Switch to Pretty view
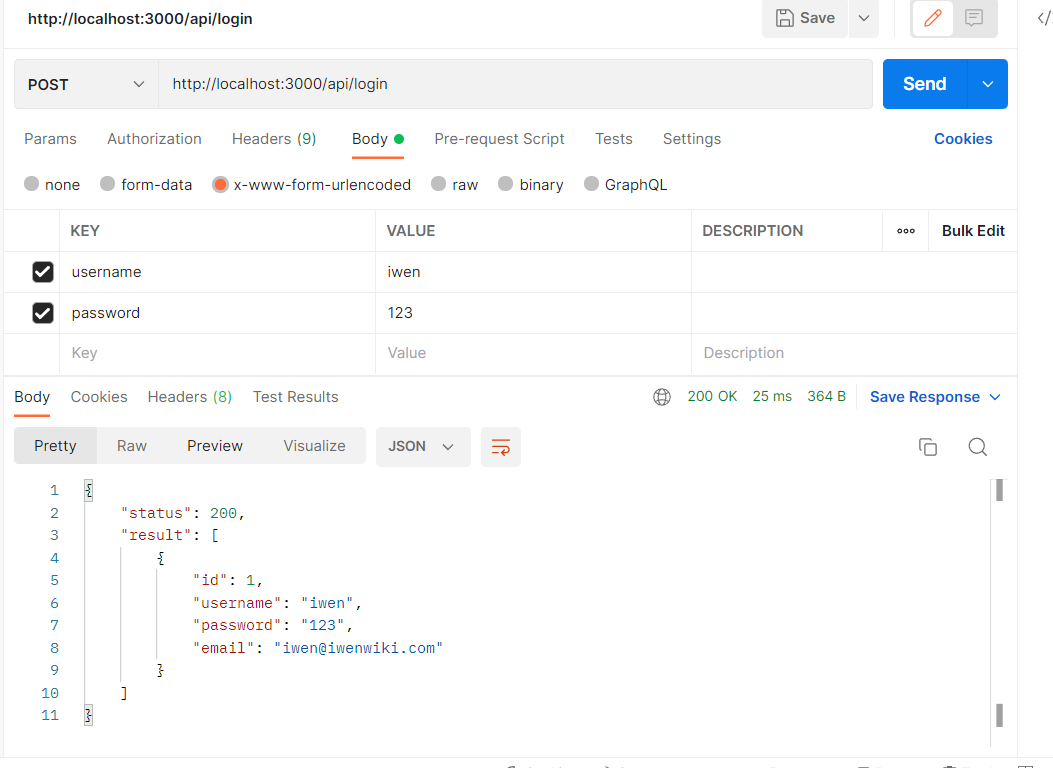The width and height of the screenshot is (1053, 768). click(55, 446)
